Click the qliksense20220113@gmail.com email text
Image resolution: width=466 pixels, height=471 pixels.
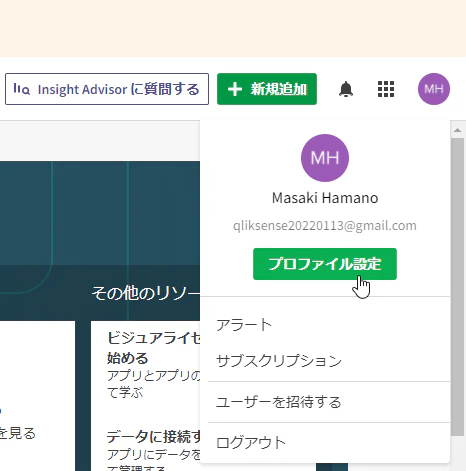pyautogui.click(x=325, y=226)
